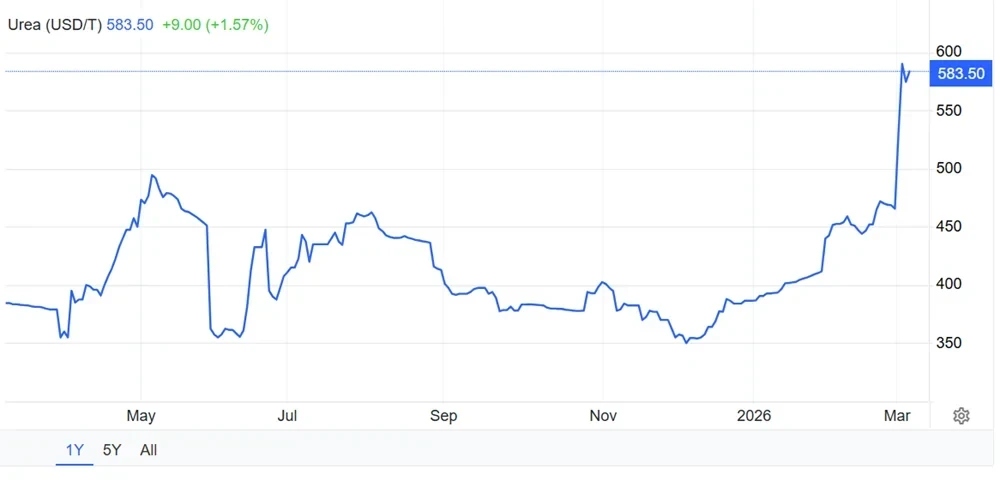
Task: Click the 600 price axis label
Action: point(948,52)
